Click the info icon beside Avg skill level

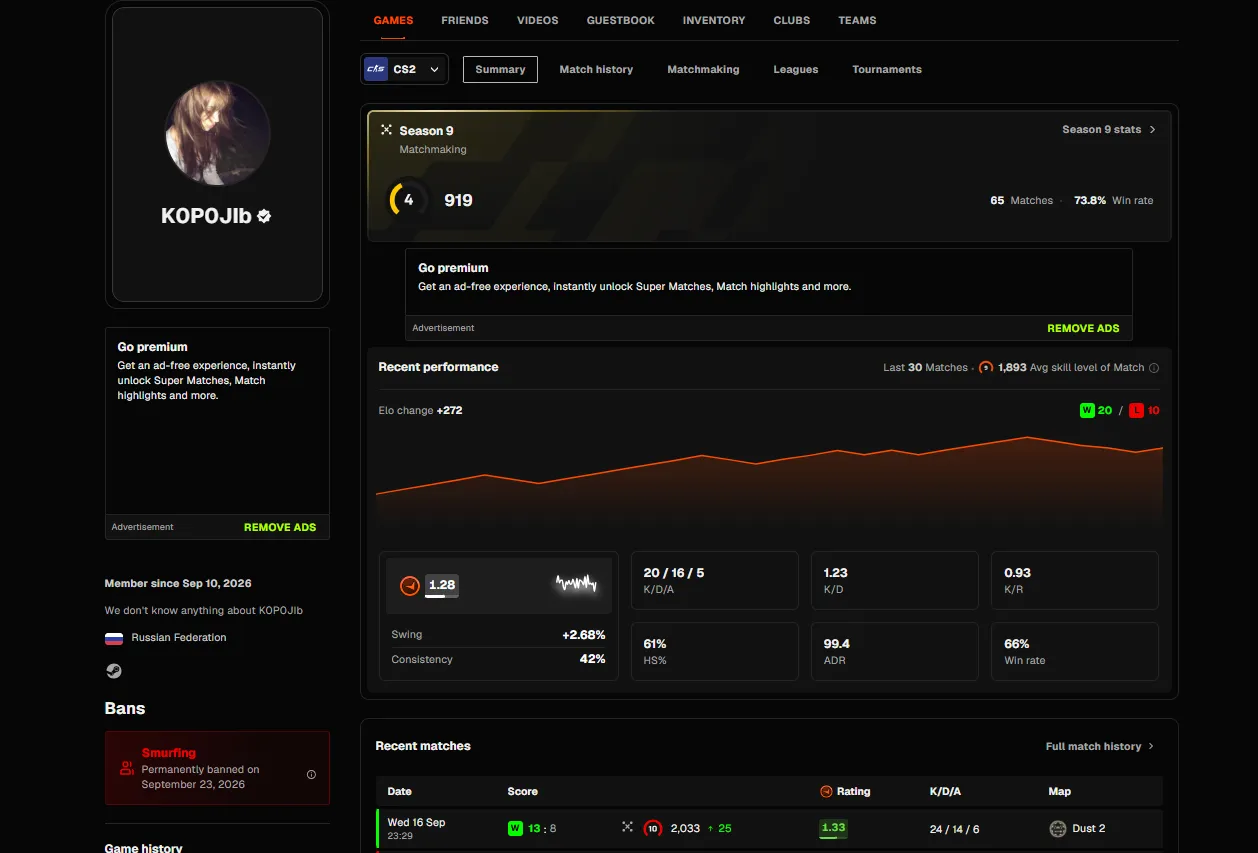pos(1154,368)
